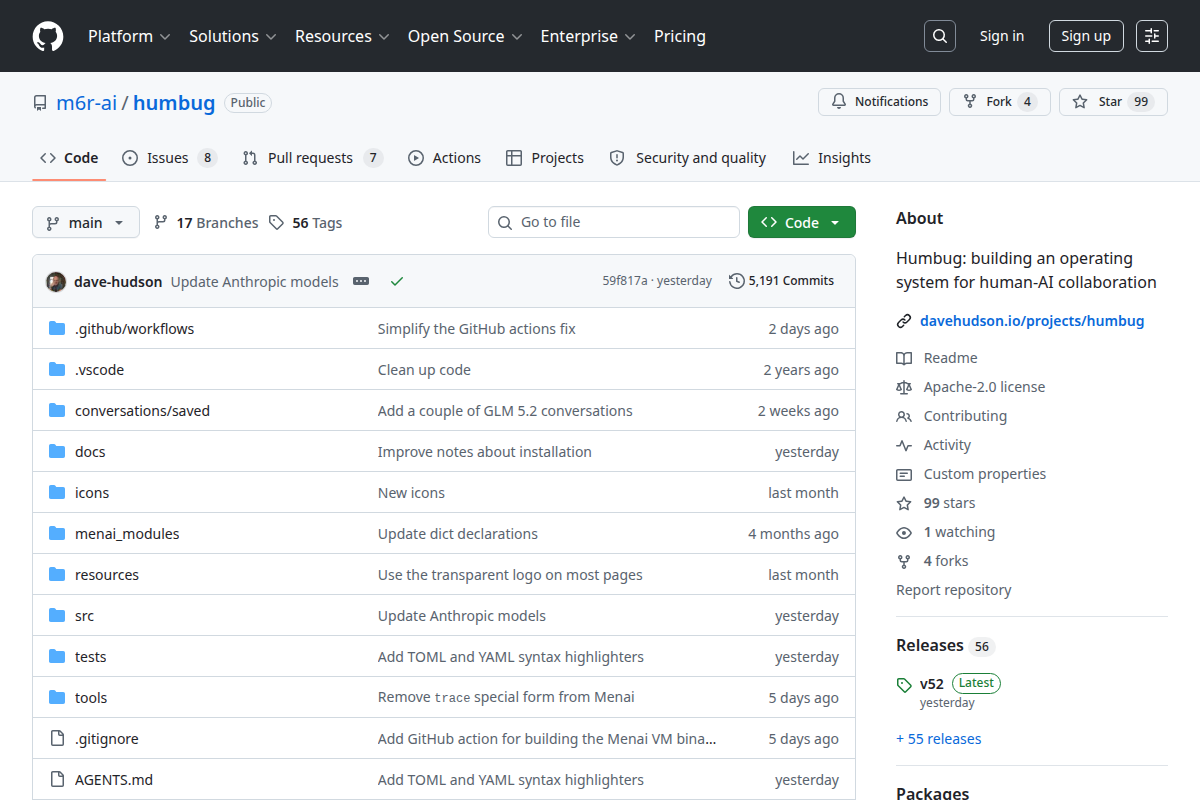
Task: Open the AGENTS.md file
Action: point(114,780)
